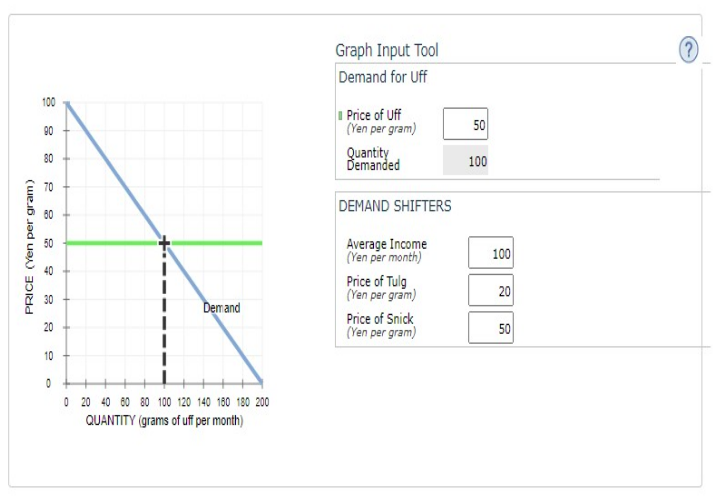
Task: Click the Average Income label text
Action: pyautogui.click(x=386, y=244)
